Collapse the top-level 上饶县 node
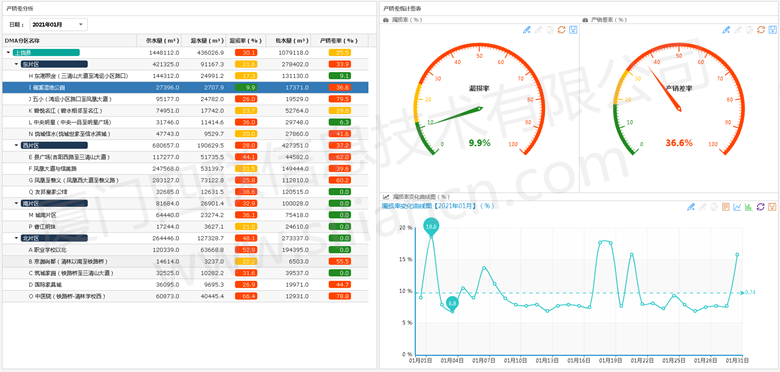 [8, 52]
